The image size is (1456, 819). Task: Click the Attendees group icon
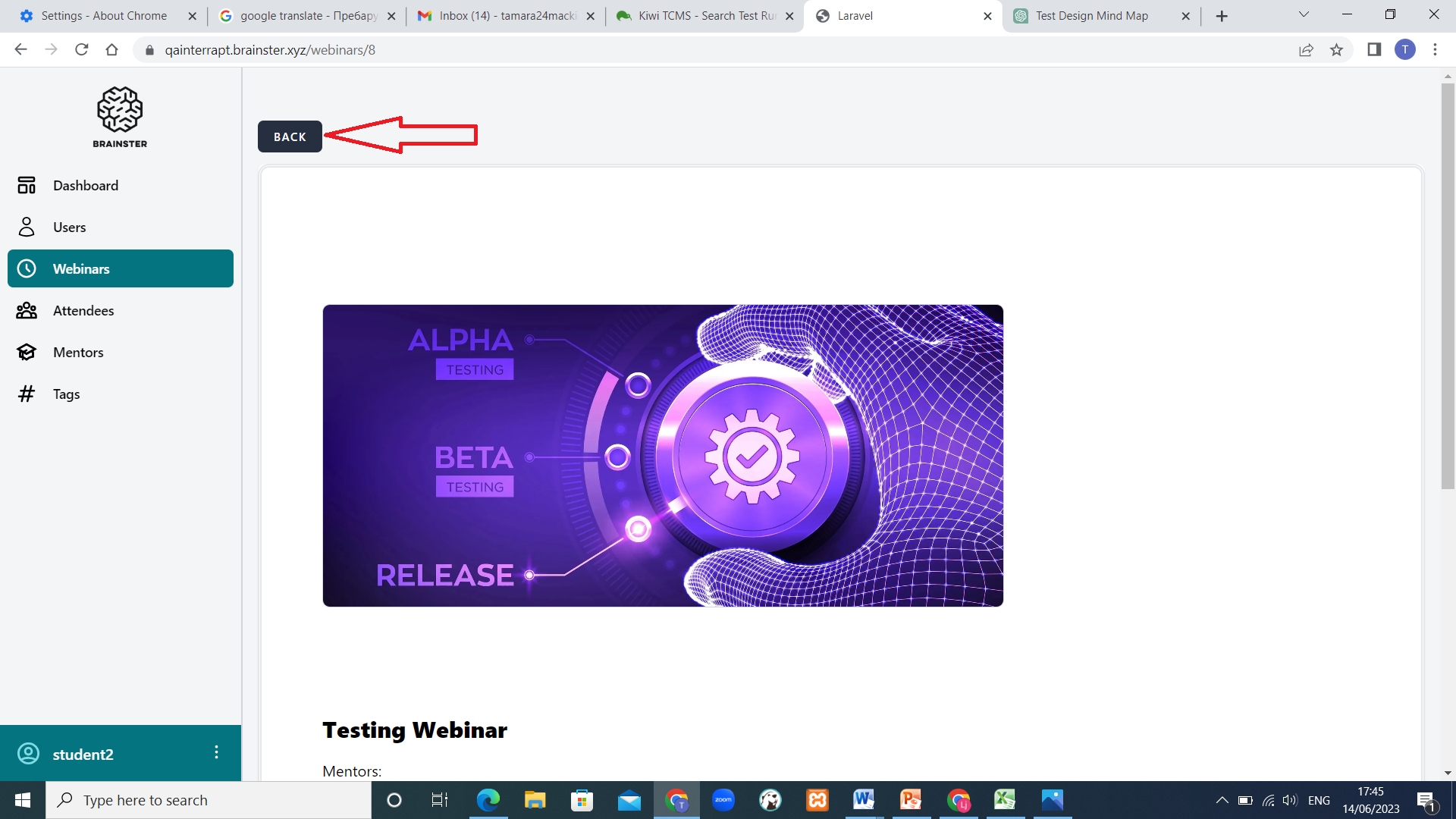[27, 310]
